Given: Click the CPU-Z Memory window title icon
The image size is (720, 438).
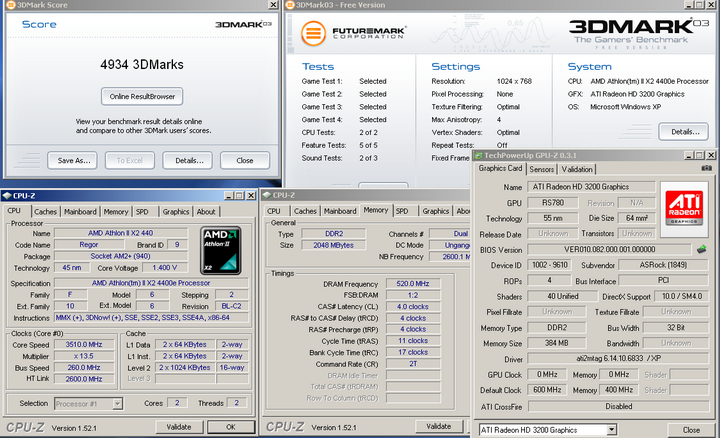Looking at the screenshot, I should click(266, 195).
